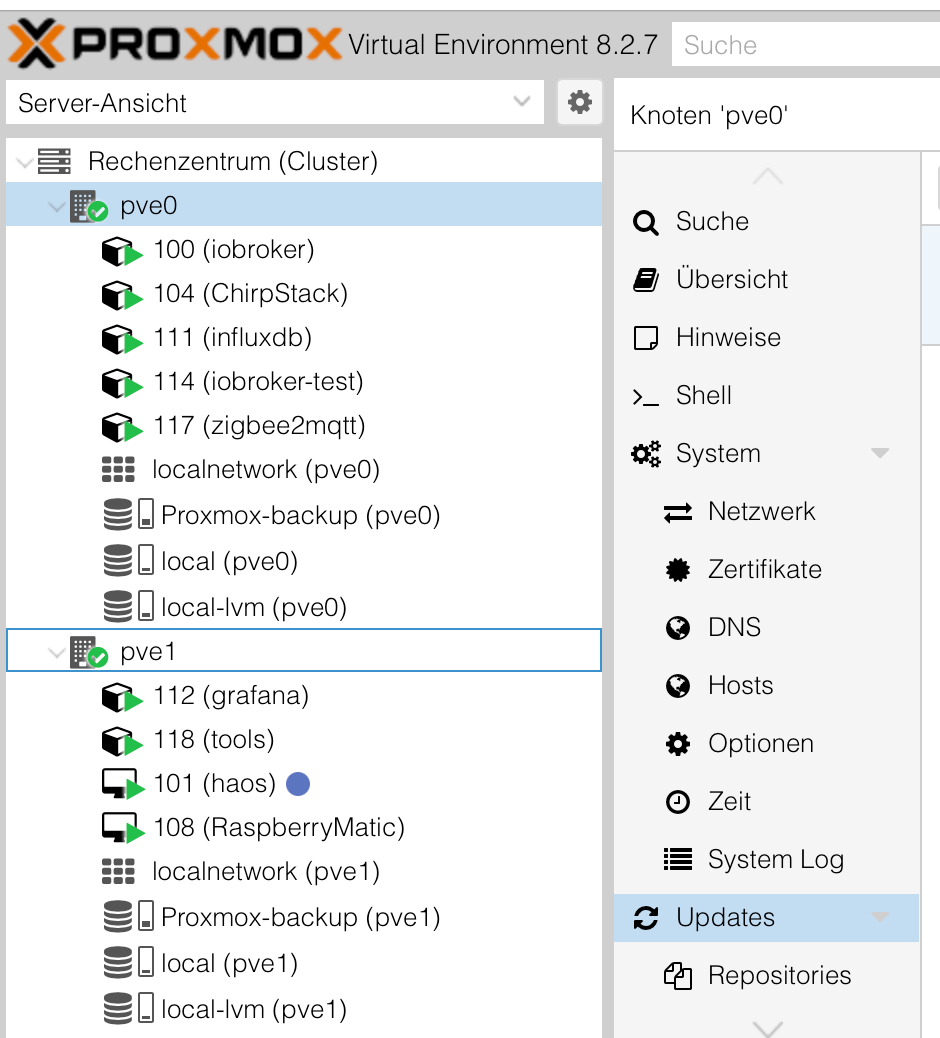
Task: Click the gear icon beside Optionen
Action: click(678, 744)
